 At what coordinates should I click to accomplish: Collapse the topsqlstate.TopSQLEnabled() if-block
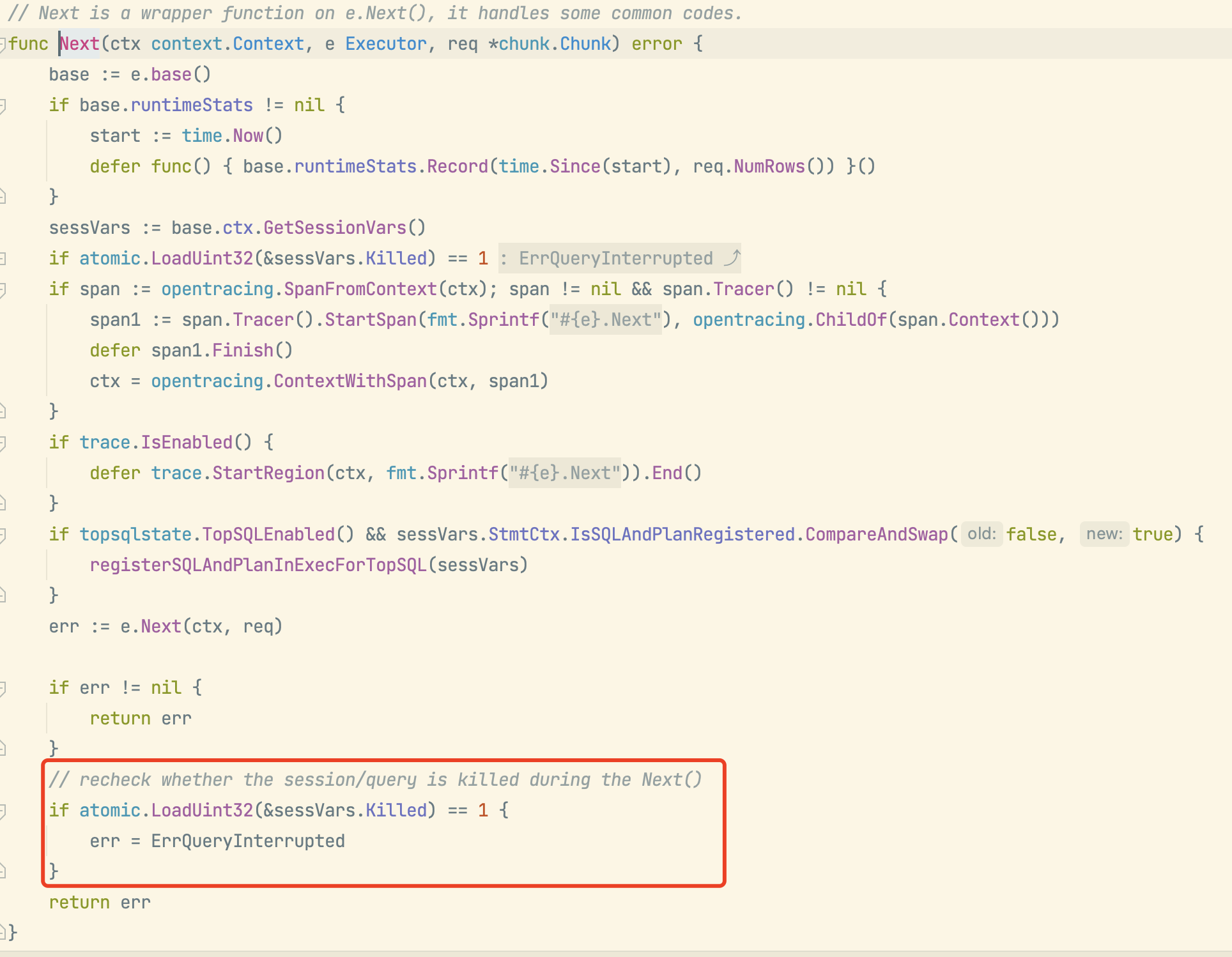[3, 535]
